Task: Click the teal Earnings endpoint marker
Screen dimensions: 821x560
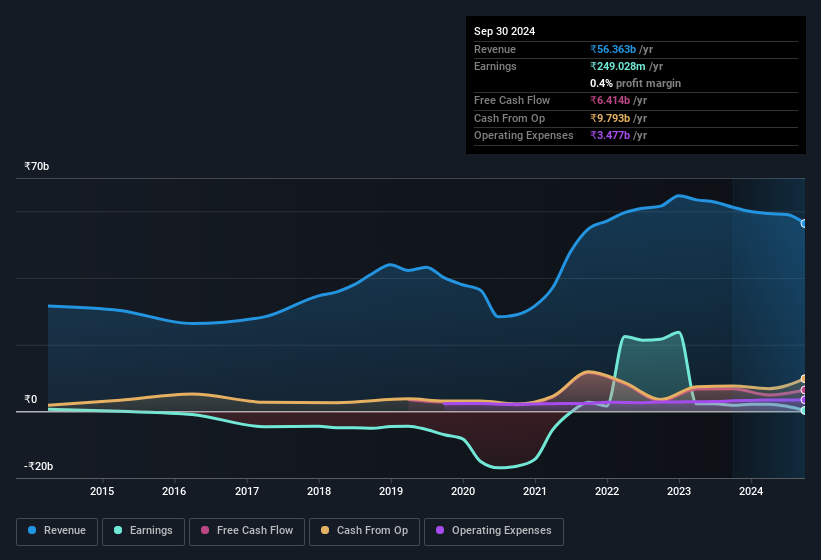Action: pos(804,411)
